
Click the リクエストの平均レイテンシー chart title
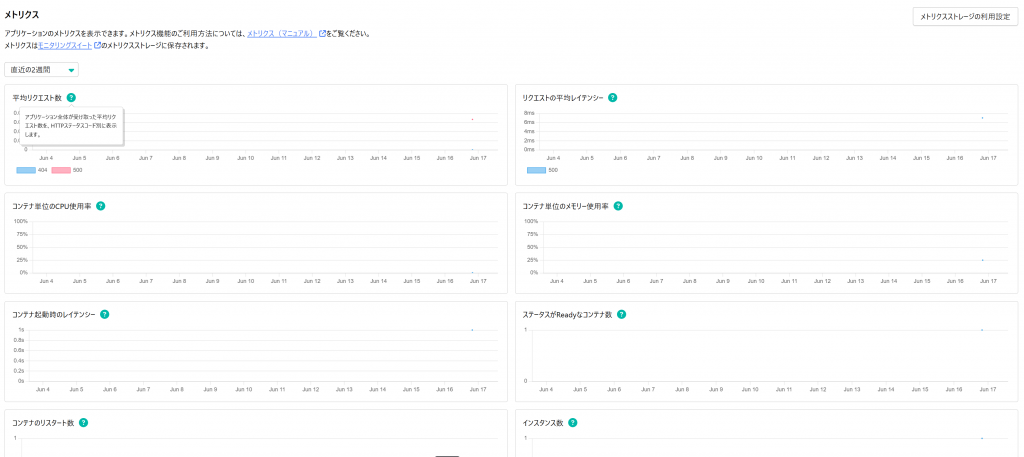coord(563,98)
